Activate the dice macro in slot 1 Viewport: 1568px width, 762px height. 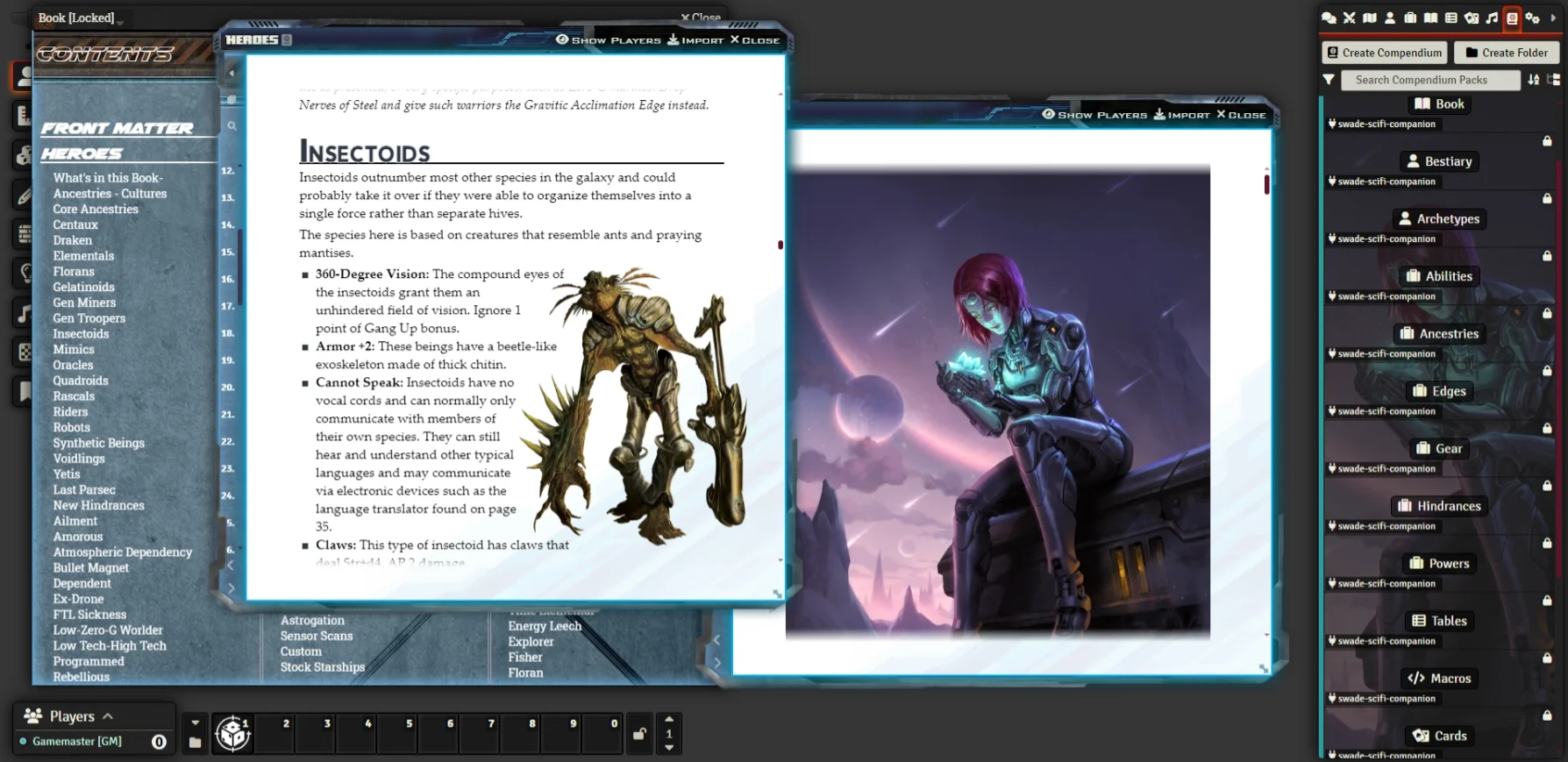click(233, 734)
